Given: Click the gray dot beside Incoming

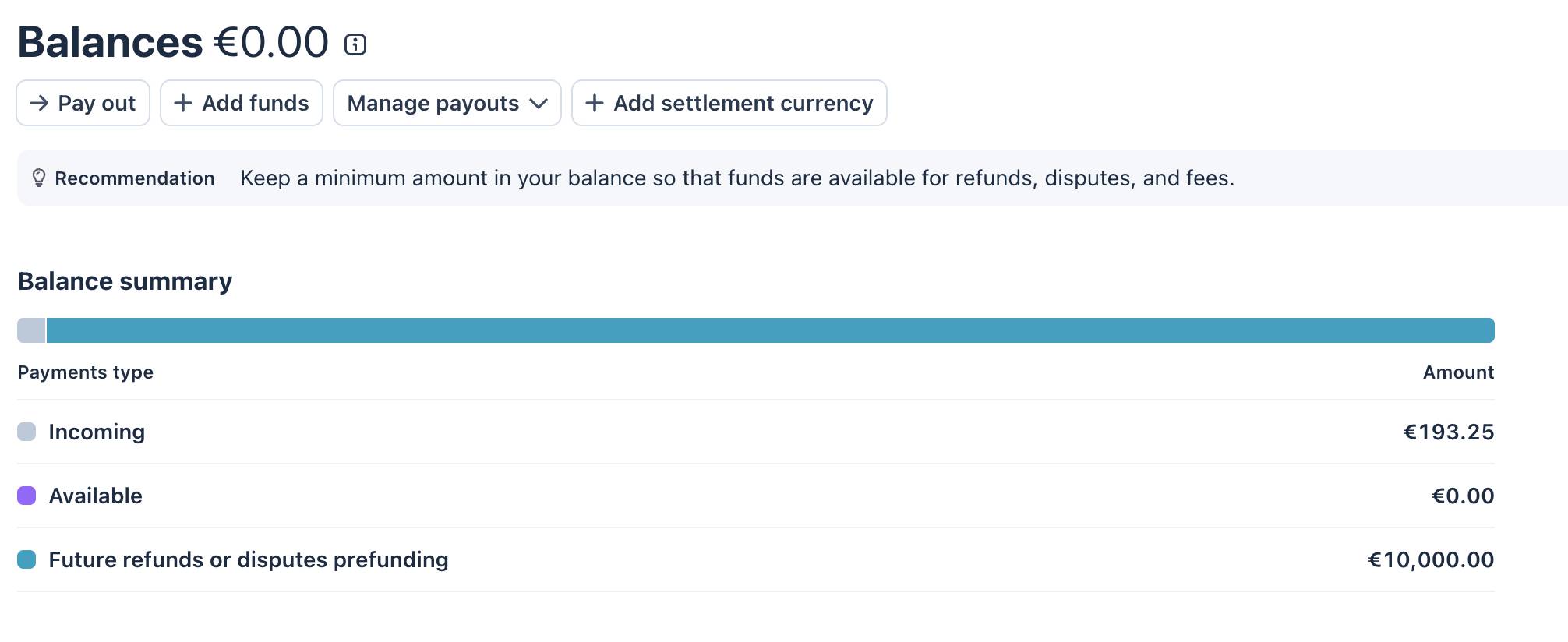Looking at the screenshot, I should 27,432.
